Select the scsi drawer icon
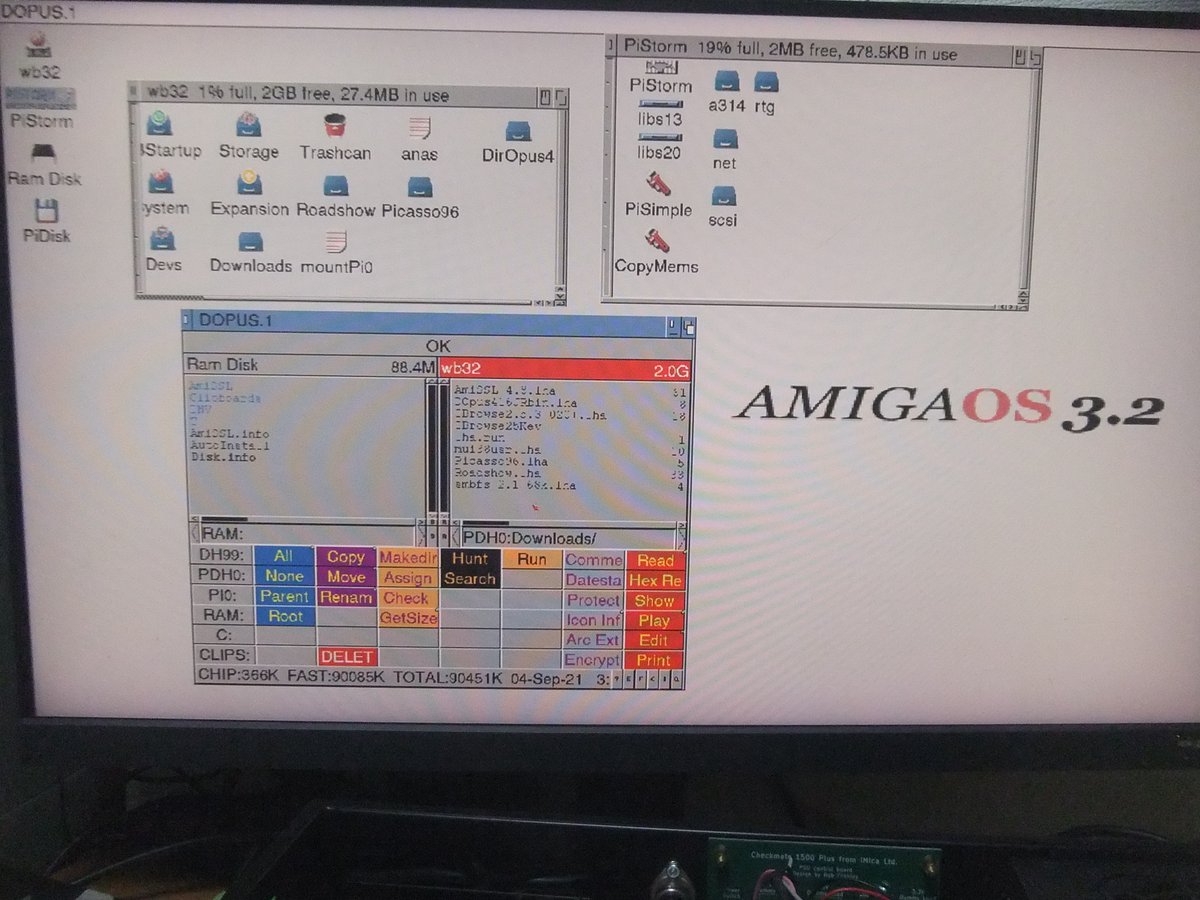The width and height of the screenshot is (1200, 900). (724, 195)
